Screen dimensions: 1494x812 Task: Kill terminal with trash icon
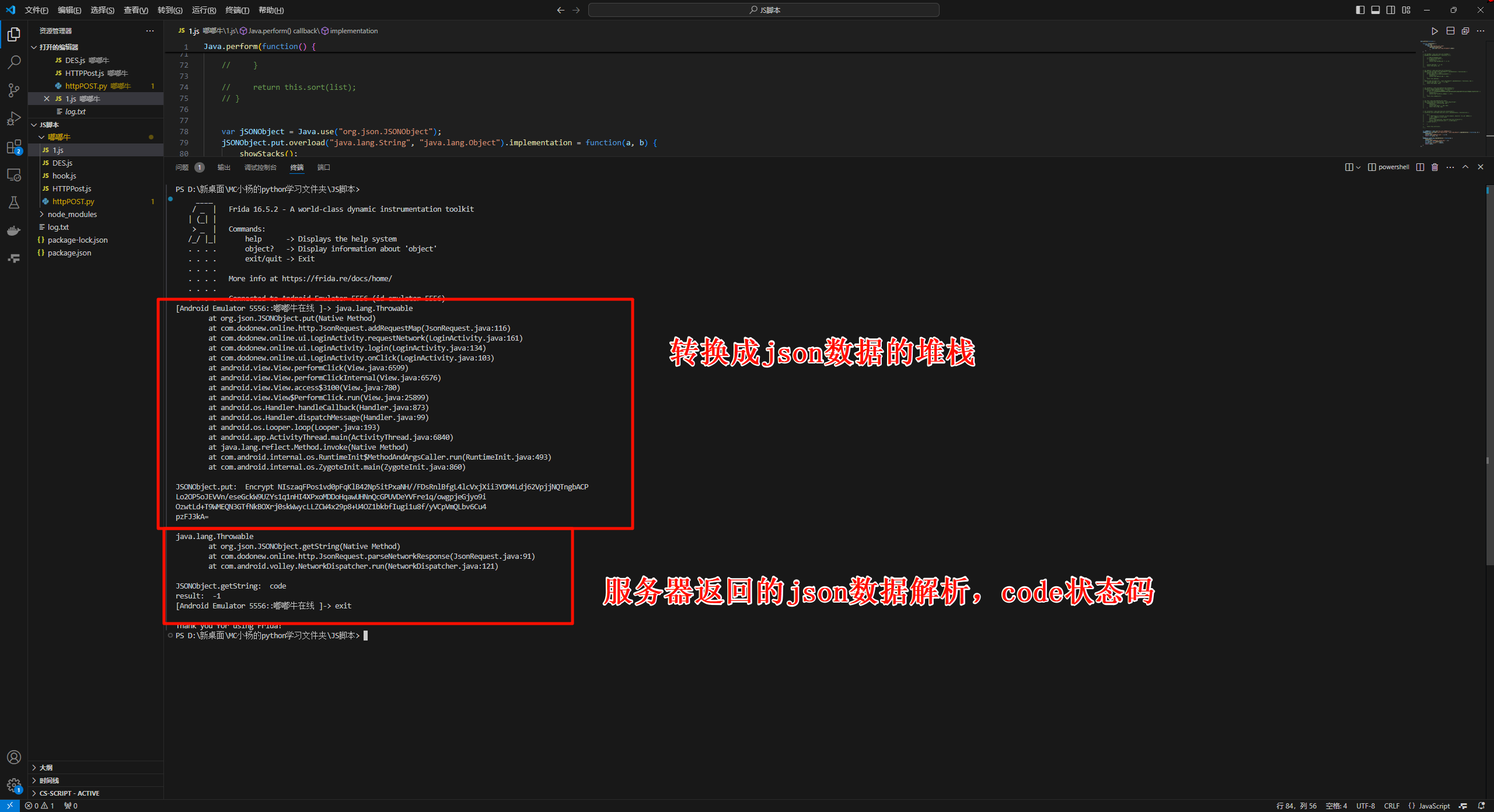tap(1434, 167)
